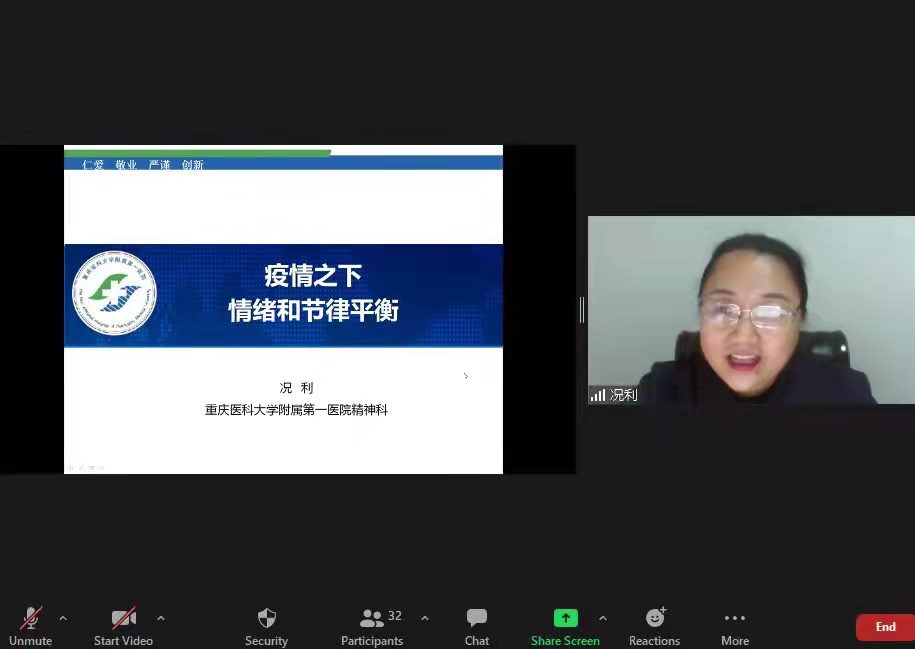Click the divider handle between slide and video
This screenshot has height=649, width=915.
(x=581, y=310)
